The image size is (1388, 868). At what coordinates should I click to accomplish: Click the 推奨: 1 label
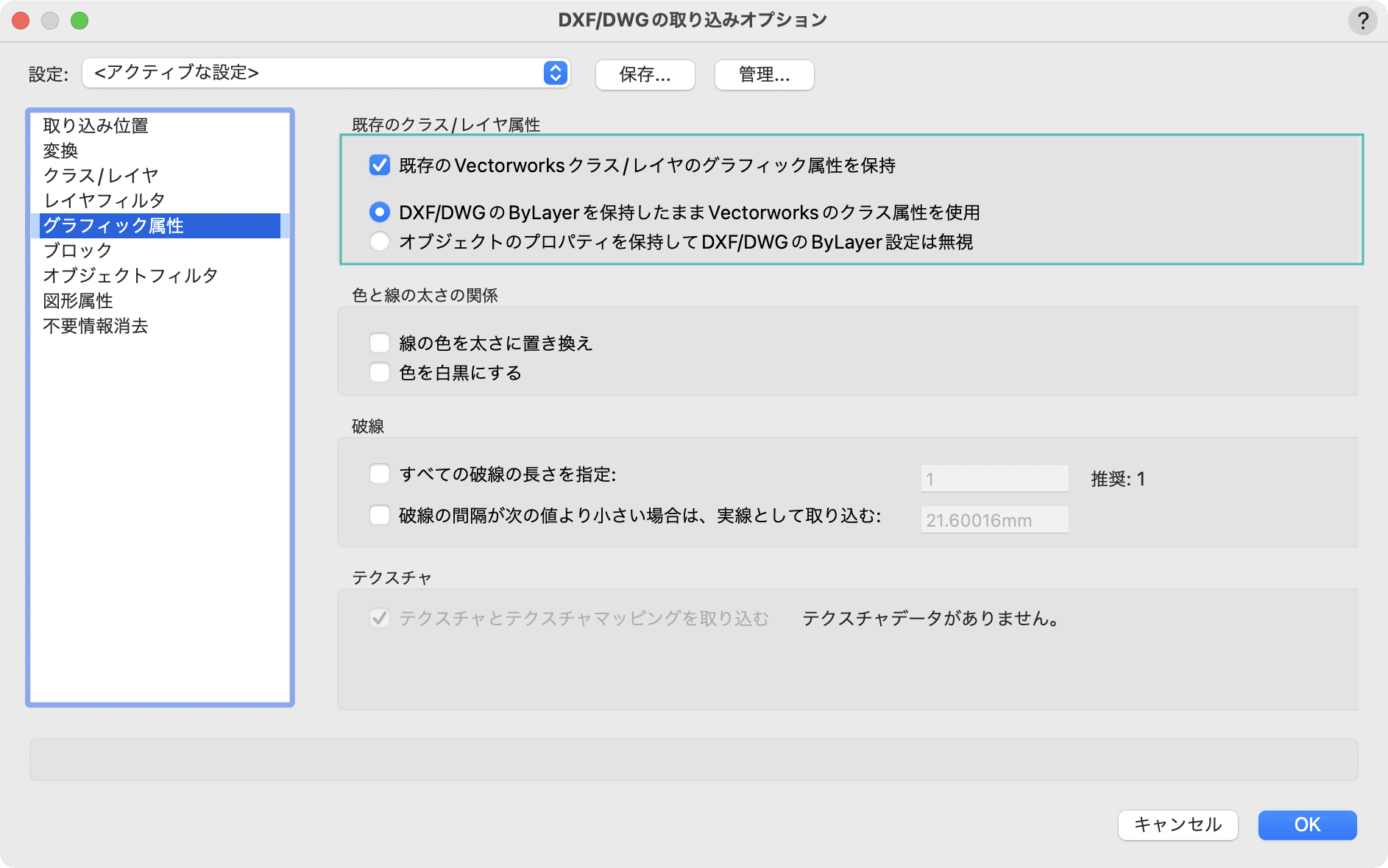1118,479
